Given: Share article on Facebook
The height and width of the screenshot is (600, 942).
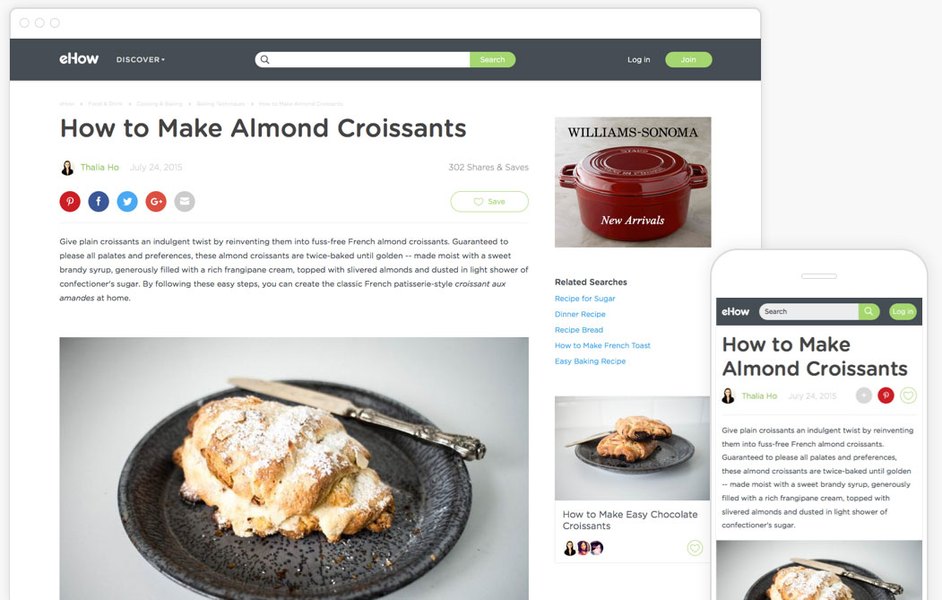Looking at the screenshot, I should pos(99,201).
